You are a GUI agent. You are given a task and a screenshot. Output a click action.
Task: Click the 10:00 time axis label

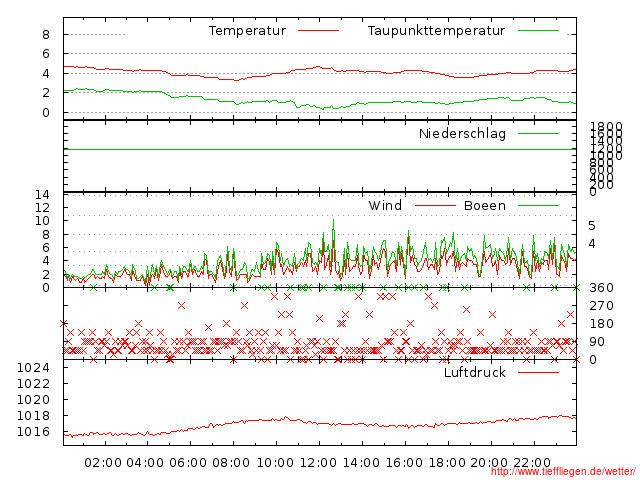coord(275,463)
